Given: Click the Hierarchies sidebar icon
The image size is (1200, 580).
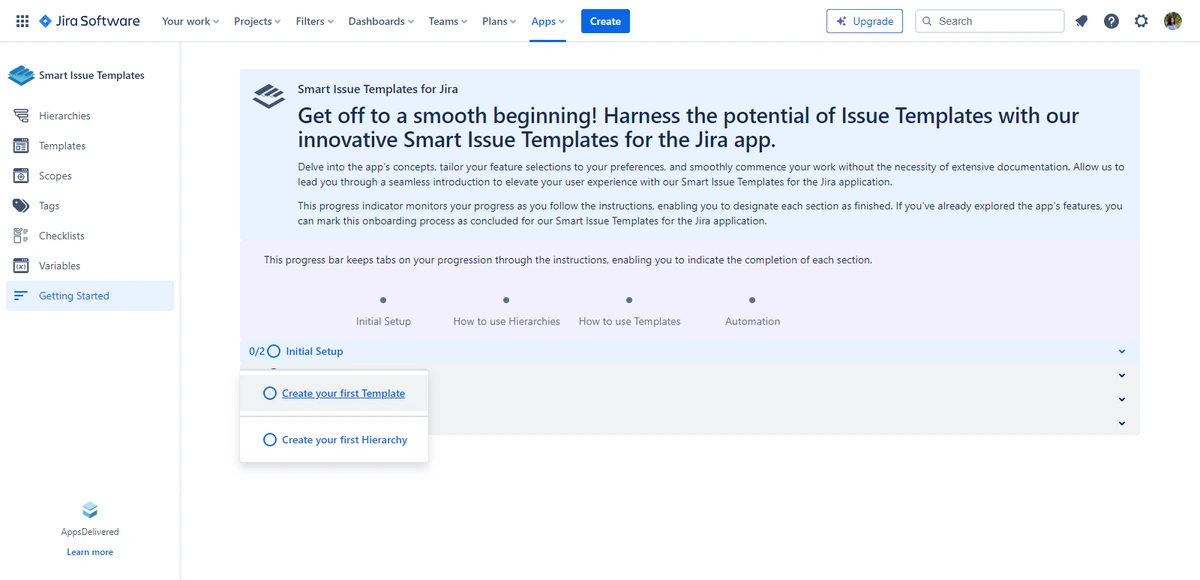Looking at the screenshot, I should pyautogui.click(x=21, y=116).
